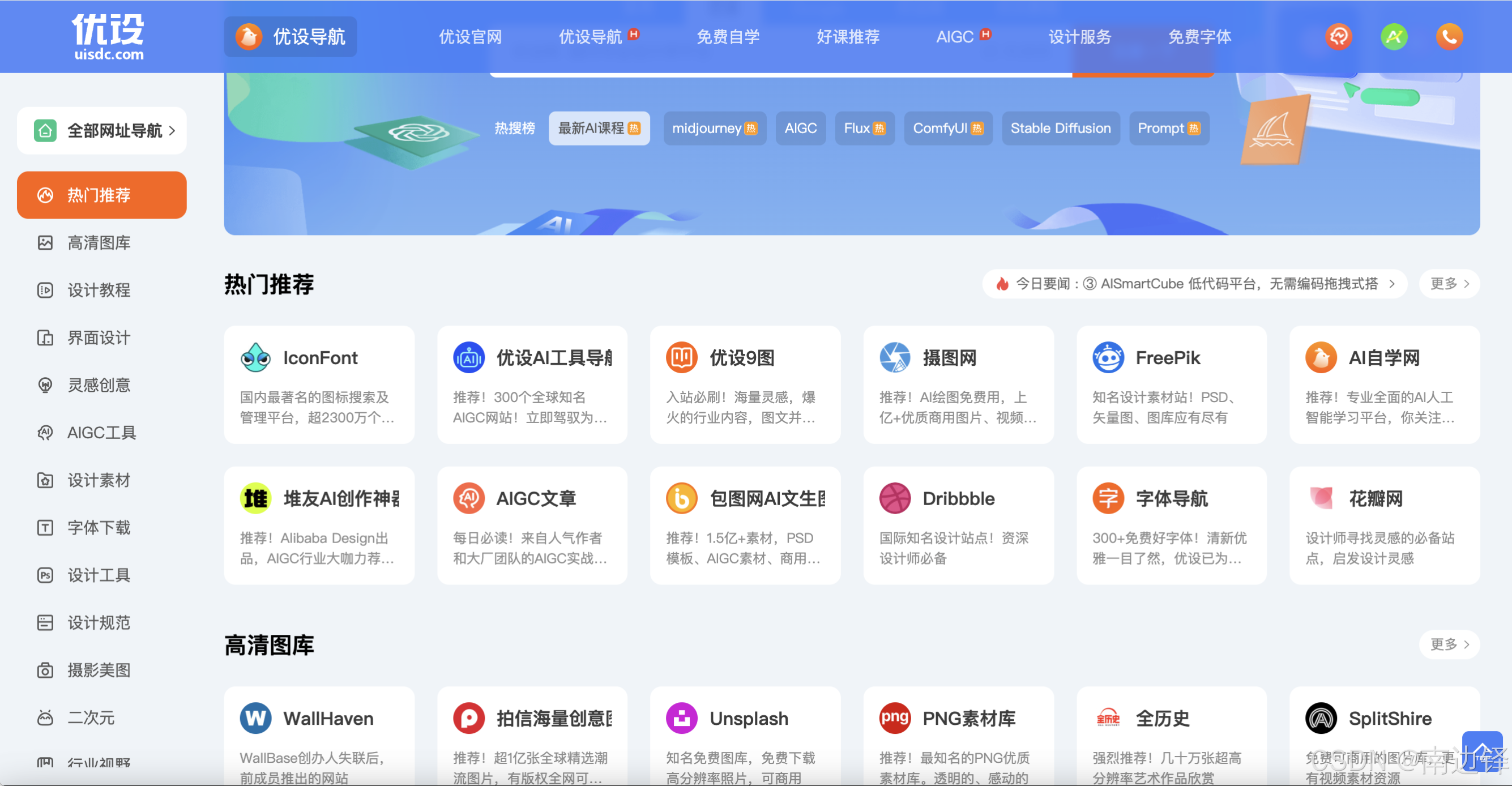Click the scroll-to-top arrow button

pyautogui.click(x=1481, y=751)
